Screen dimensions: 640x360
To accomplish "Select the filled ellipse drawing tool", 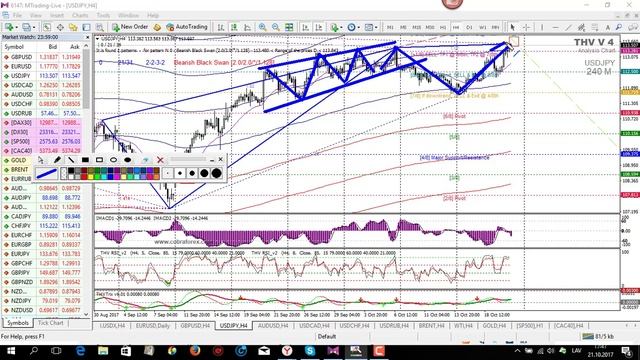I will click(128, 160).
